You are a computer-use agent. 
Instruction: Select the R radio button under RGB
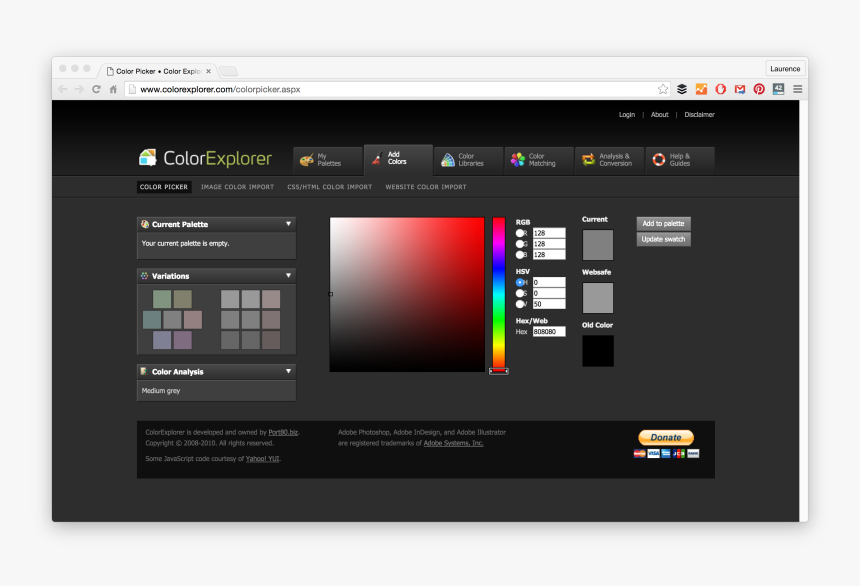click(x=519, y=233)
